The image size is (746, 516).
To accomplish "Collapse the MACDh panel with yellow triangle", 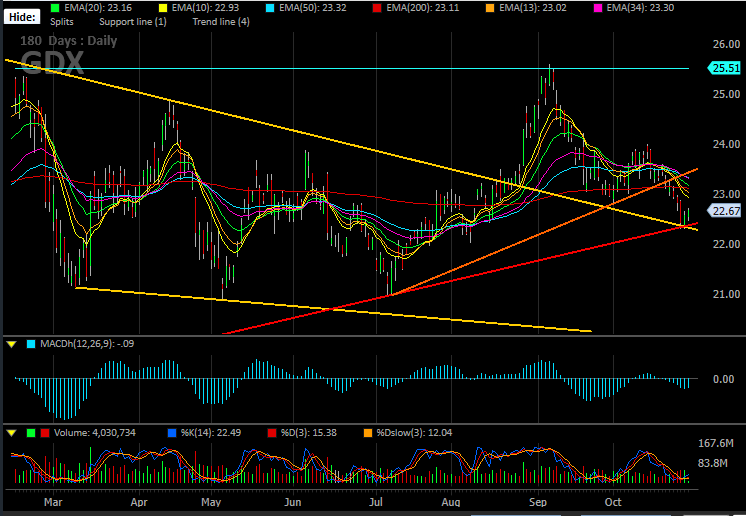I will click(11, 344).
